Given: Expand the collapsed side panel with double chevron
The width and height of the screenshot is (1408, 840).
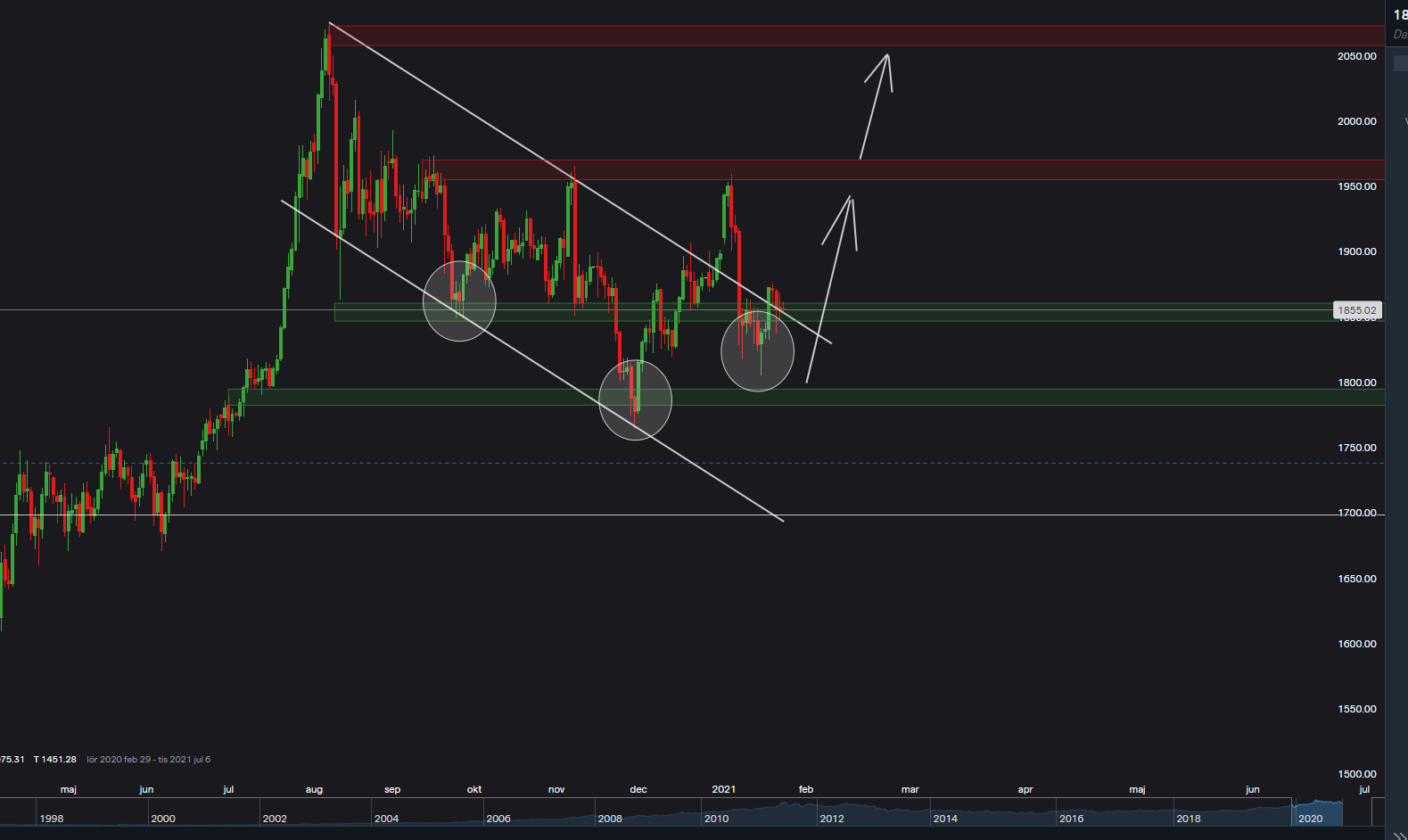Looking at the screenshot, I should [1399, 835].
